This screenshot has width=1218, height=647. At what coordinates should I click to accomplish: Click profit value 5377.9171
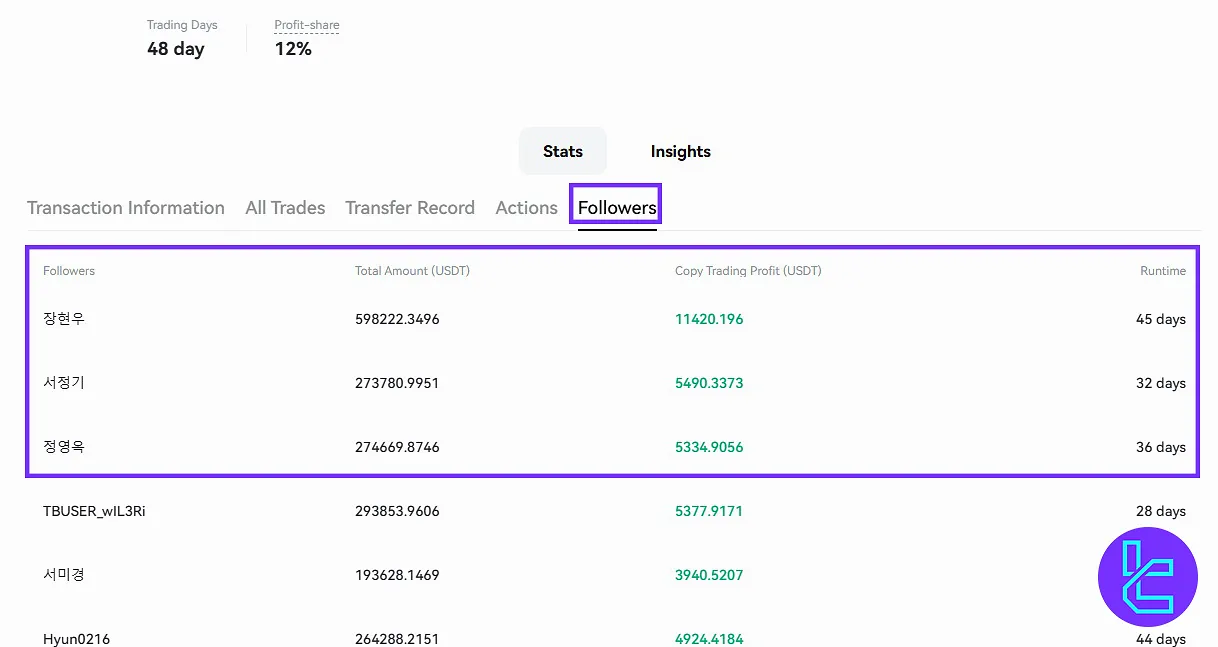pos(709,511)
